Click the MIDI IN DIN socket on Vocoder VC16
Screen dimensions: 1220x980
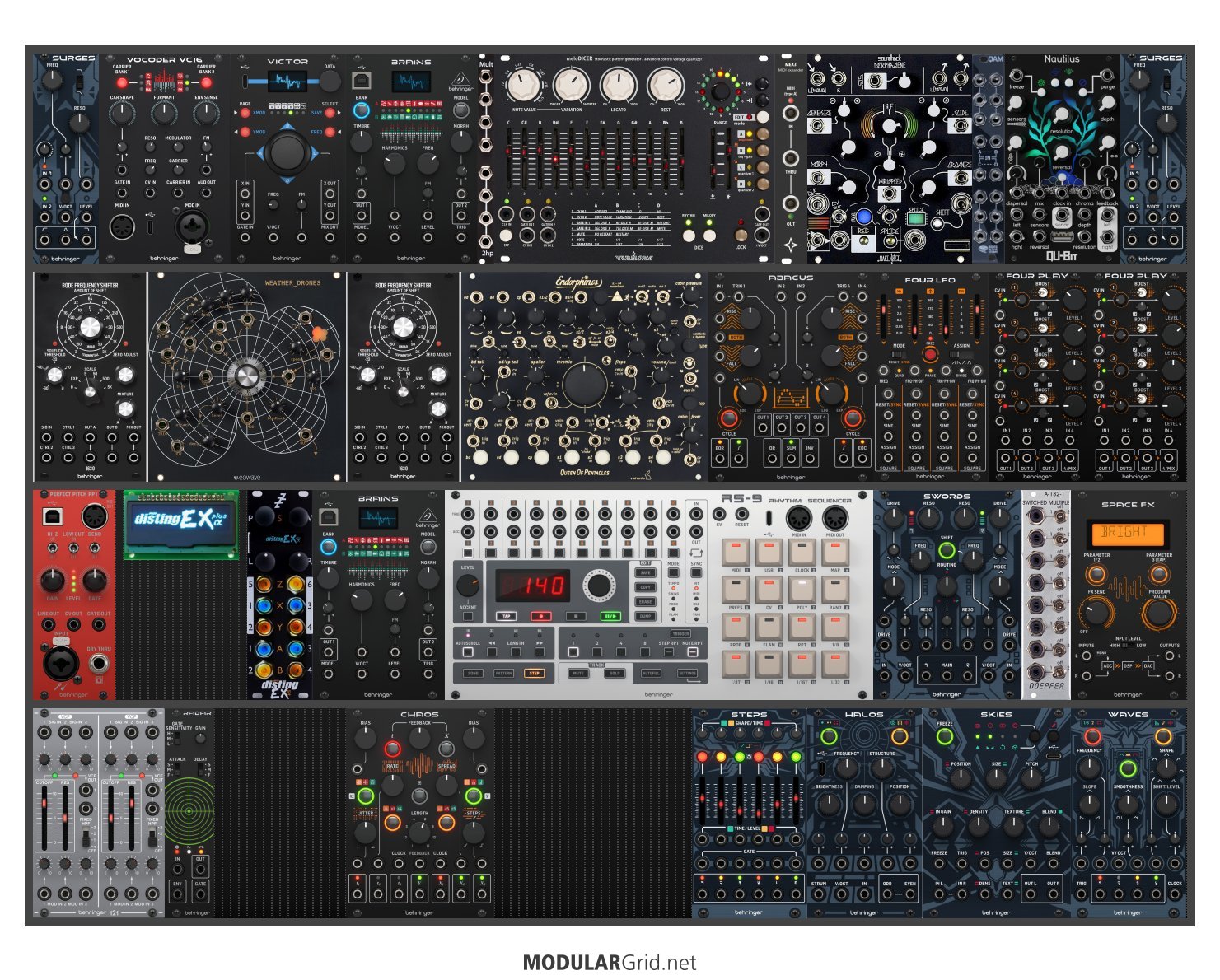(x=122, y=226)
